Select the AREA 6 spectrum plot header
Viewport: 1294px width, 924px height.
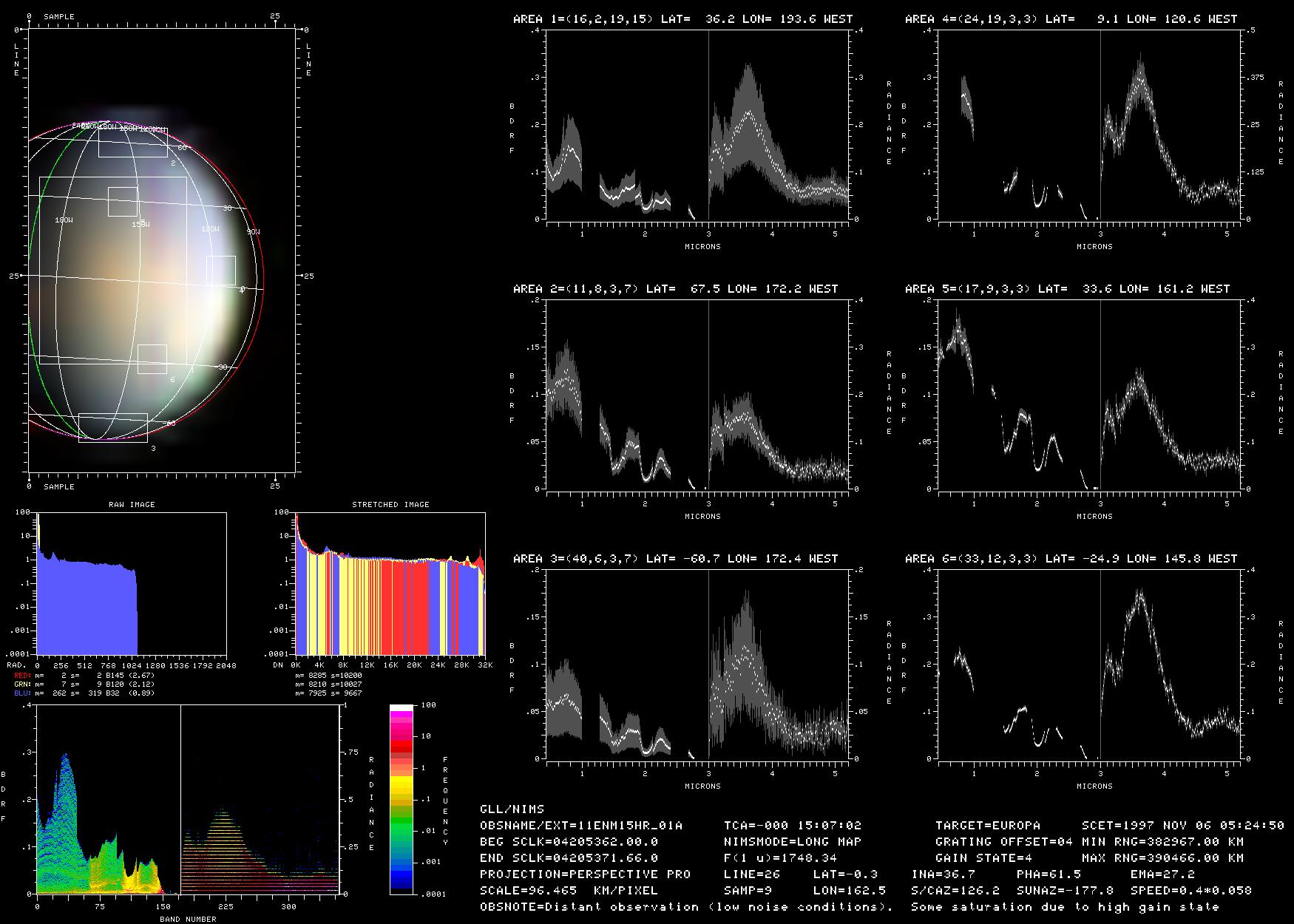click(x=1071, y=559)
